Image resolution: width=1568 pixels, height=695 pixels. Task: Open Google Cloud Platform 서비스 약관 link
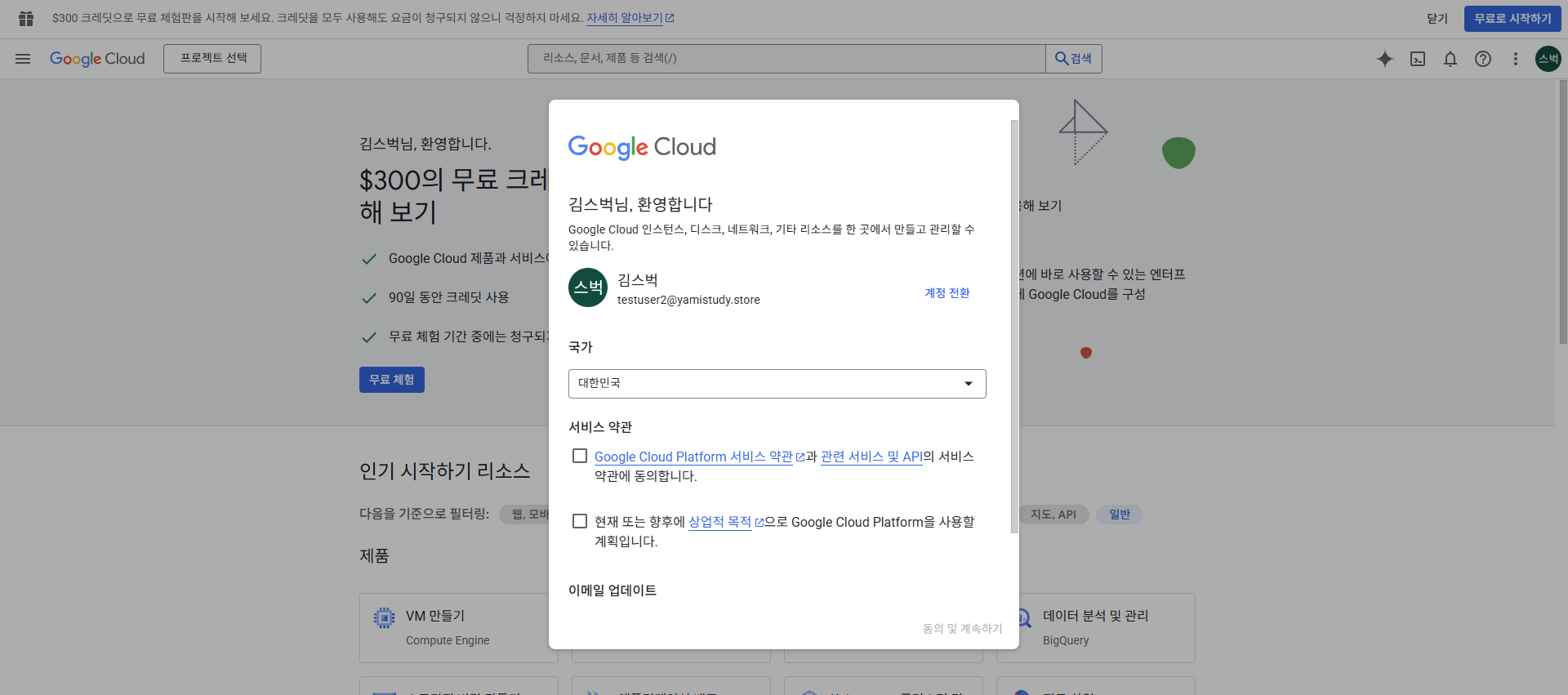tap(693, 457)
